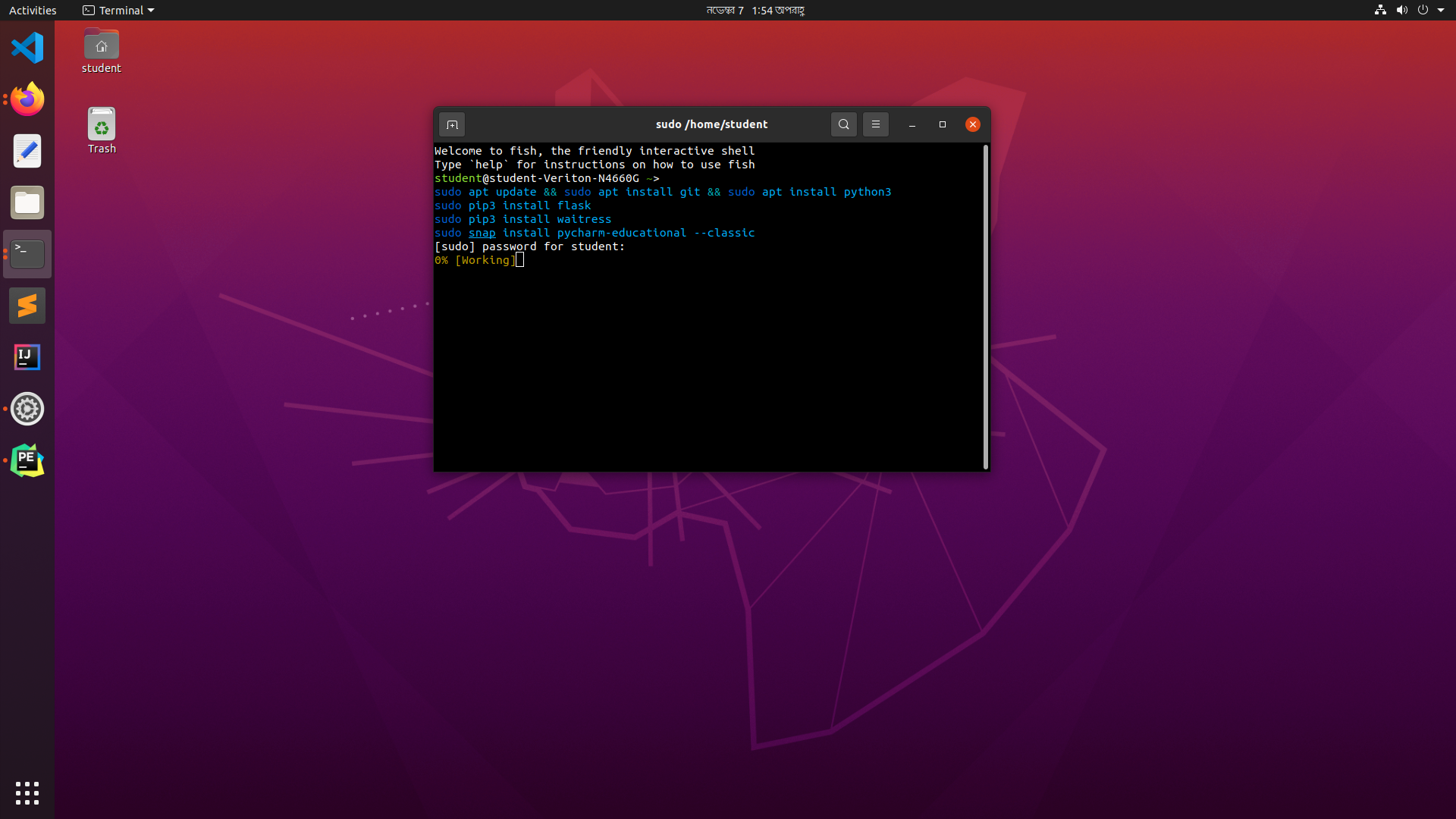Open the Files manager from the dock

[27, 202]
